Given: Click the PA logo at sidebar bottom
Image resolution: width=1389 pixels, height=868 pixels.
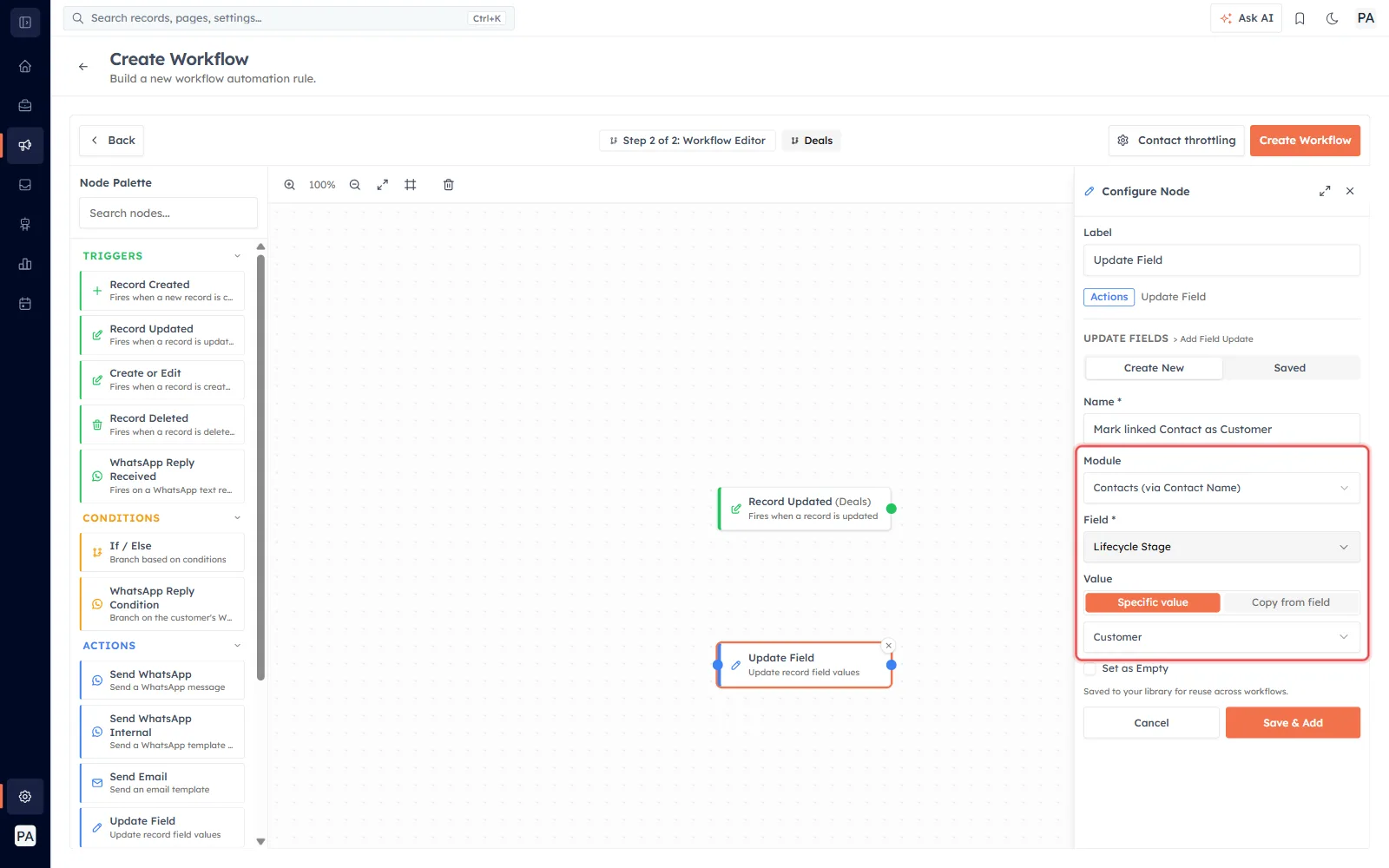Looking at the screenshot, I should [25, 836].
